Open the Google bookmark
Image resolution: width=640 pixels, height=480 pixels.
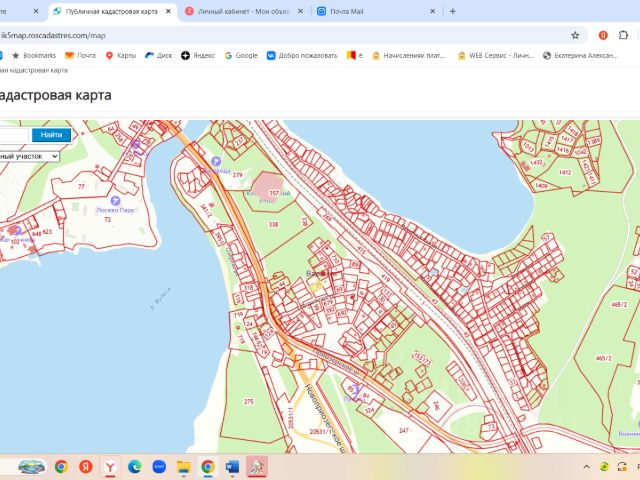[x=240, y=56]
